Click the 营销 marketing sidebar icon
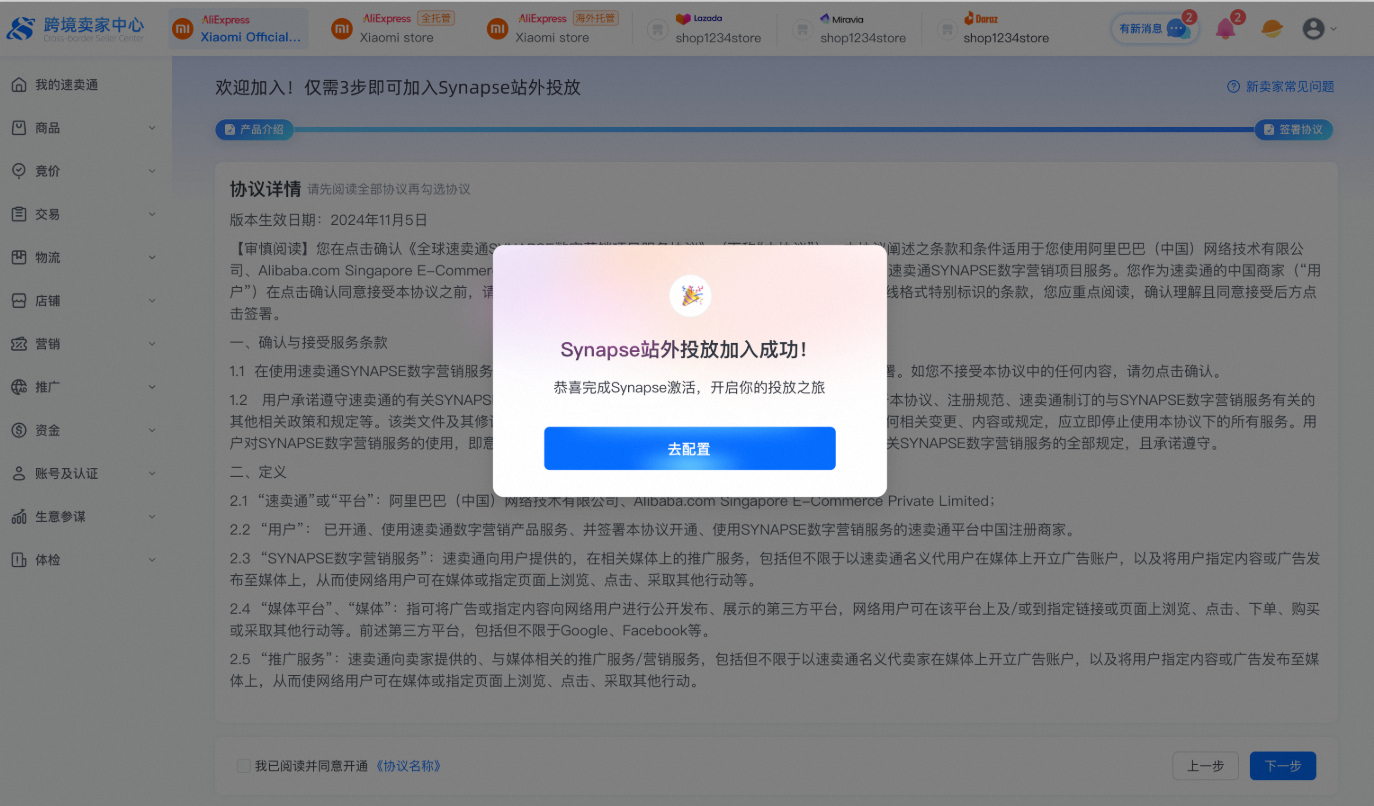Image resolution: width=1374 pixels, height=806 pixels. click(19, 344)
